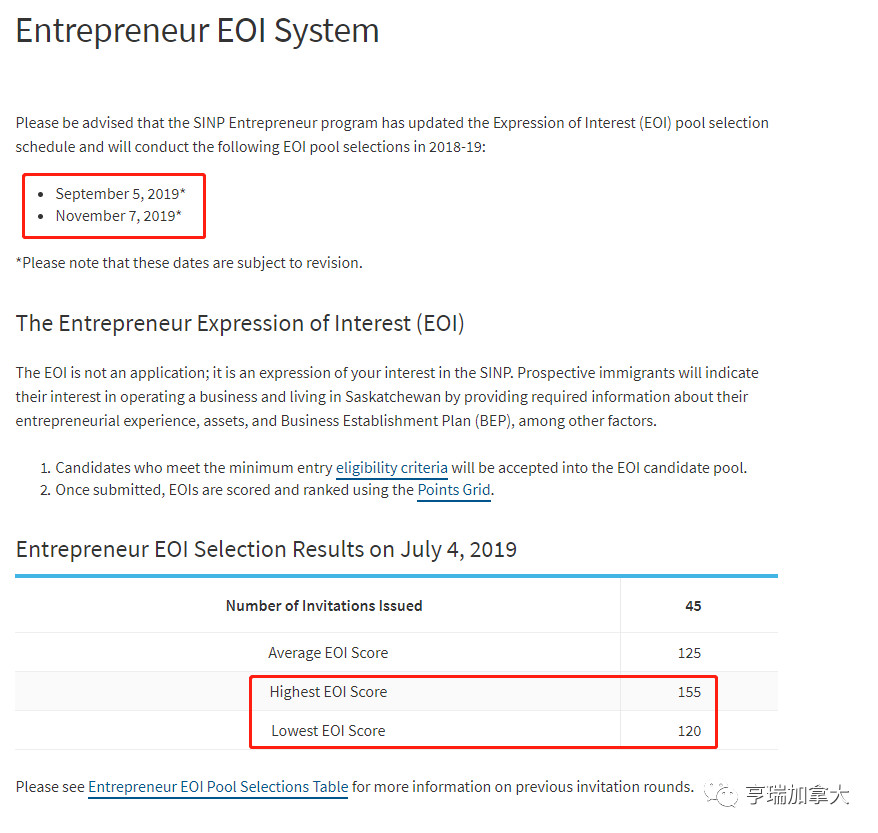Click the dates subject to revision note

click(x=189, y=263)
